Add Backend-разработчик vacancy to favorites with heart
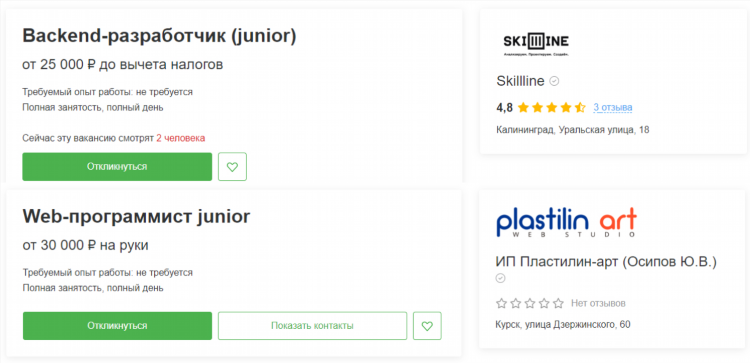The image size is (750, 363). (232, 167)
